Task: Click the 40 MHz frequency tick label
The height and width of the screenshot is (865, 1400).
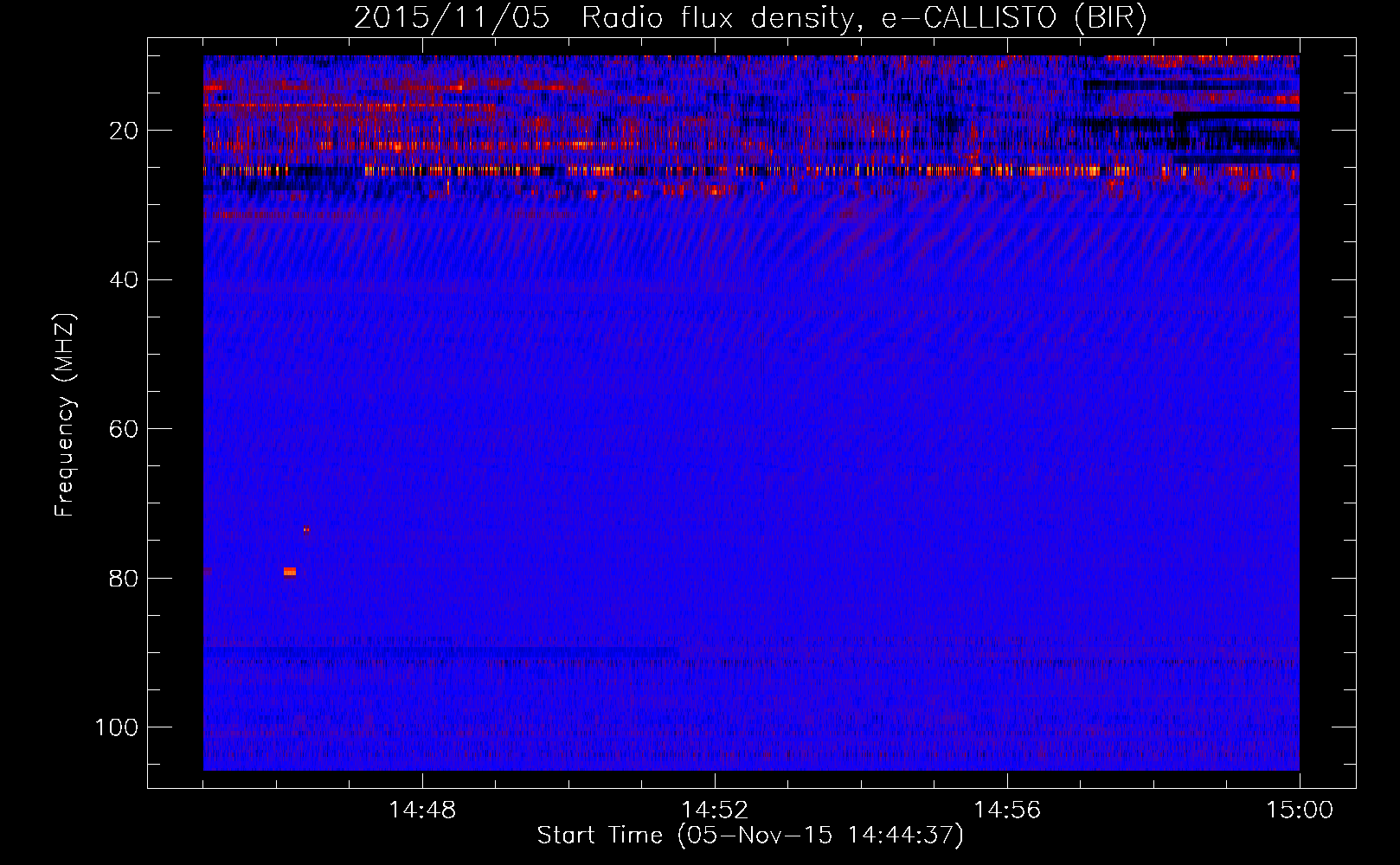Action: click(125, 280)
